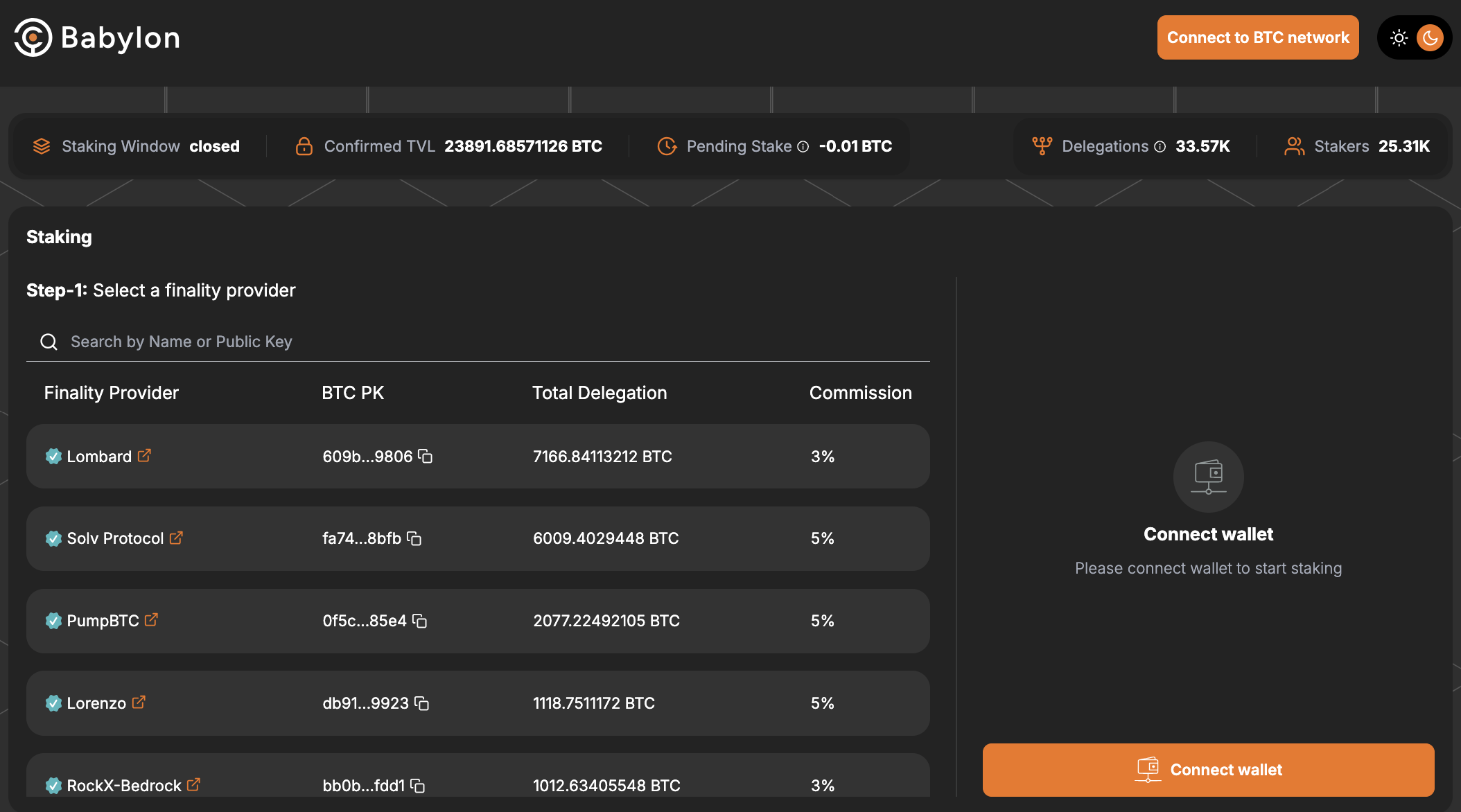Open Lombard external link icon
The image size is (1461, 812).
click(x=144, y=456)
